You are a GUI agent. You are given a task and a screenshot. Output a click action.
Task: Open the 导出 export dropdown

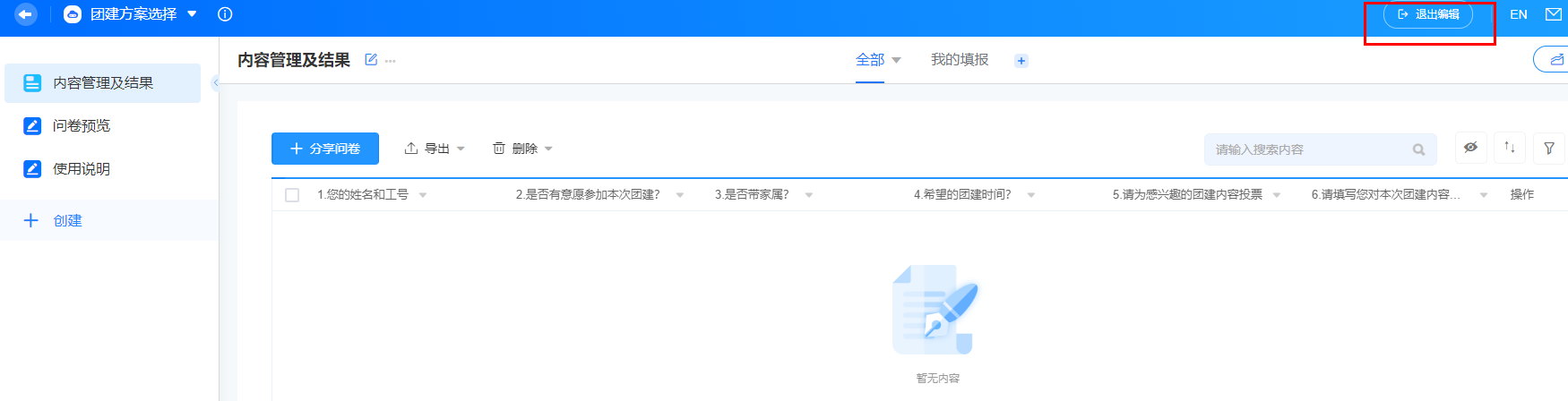click(x=435, y=149)
